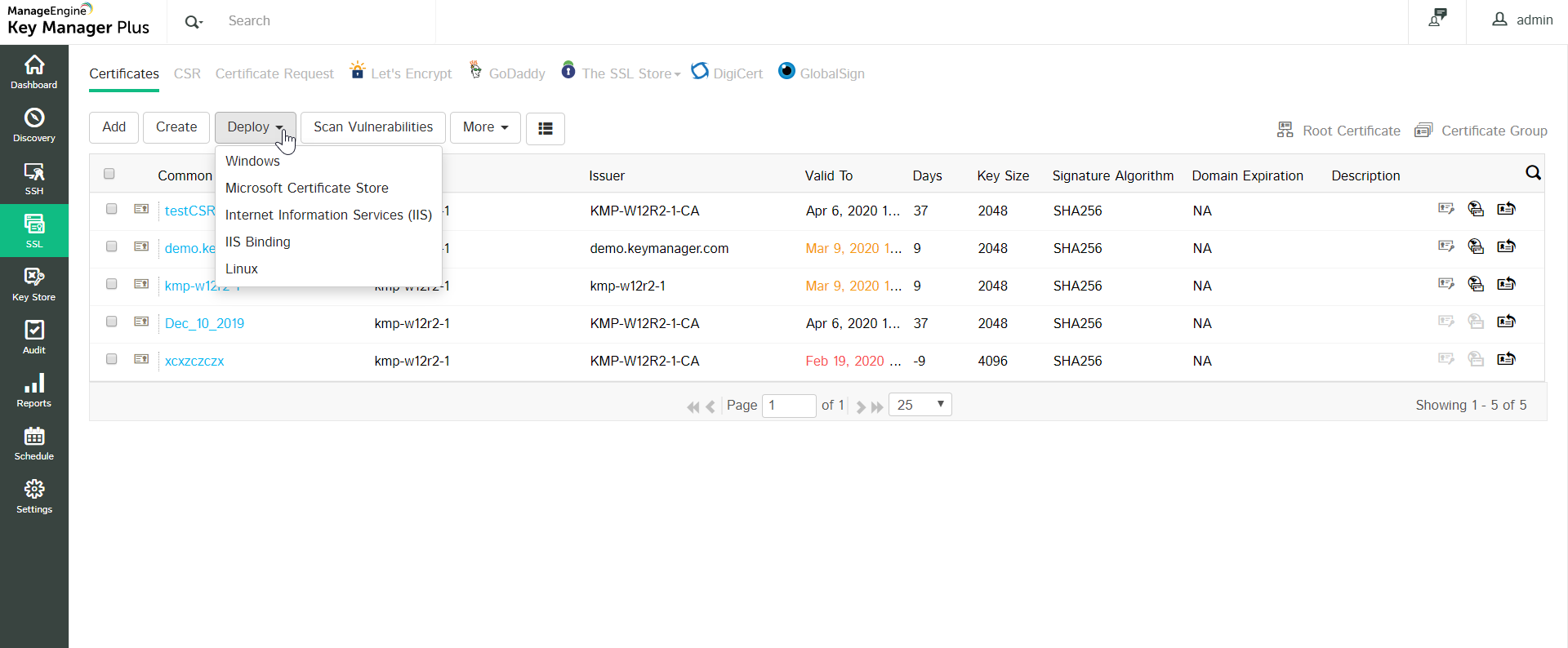This screenshot has height=648, width=1568.
Task: Click the page number input field
Action: tap(788, 405)
